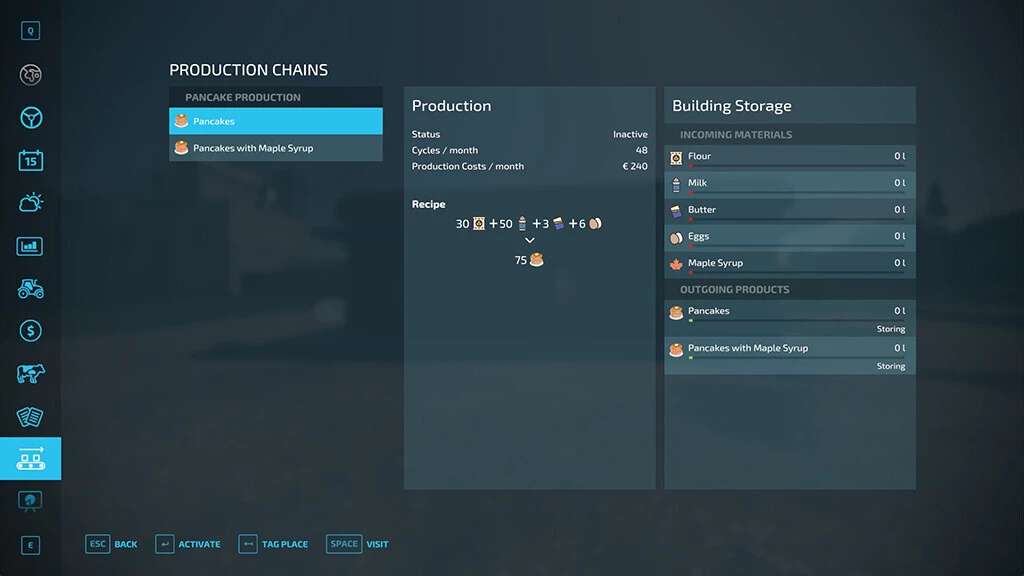1024x576 pixels.
Task: Open the weather forecast icon
Action: click(30, 203)
